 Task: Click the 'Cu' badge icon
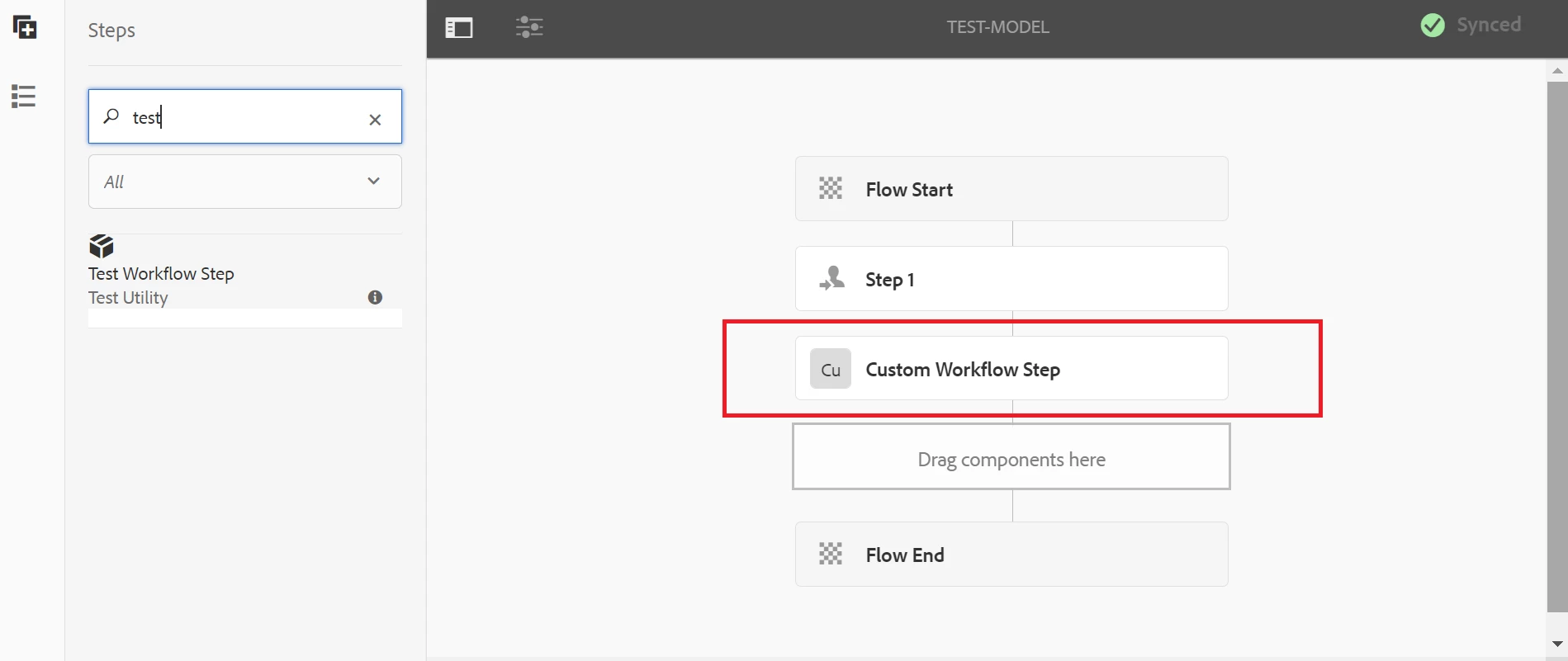click(831, 369)
